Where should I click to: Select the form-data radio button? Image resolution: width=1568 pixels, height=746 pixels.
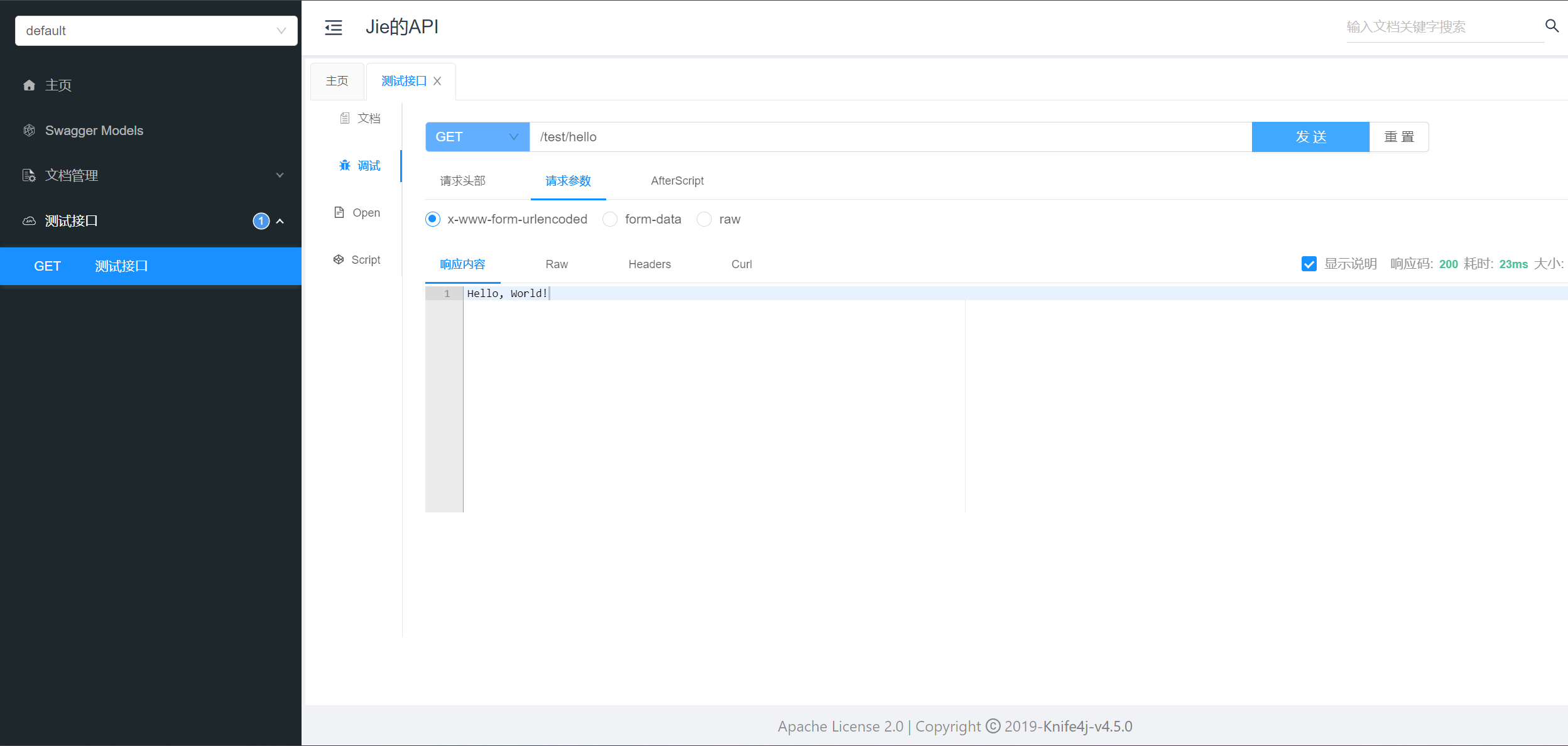click(610, 219)
